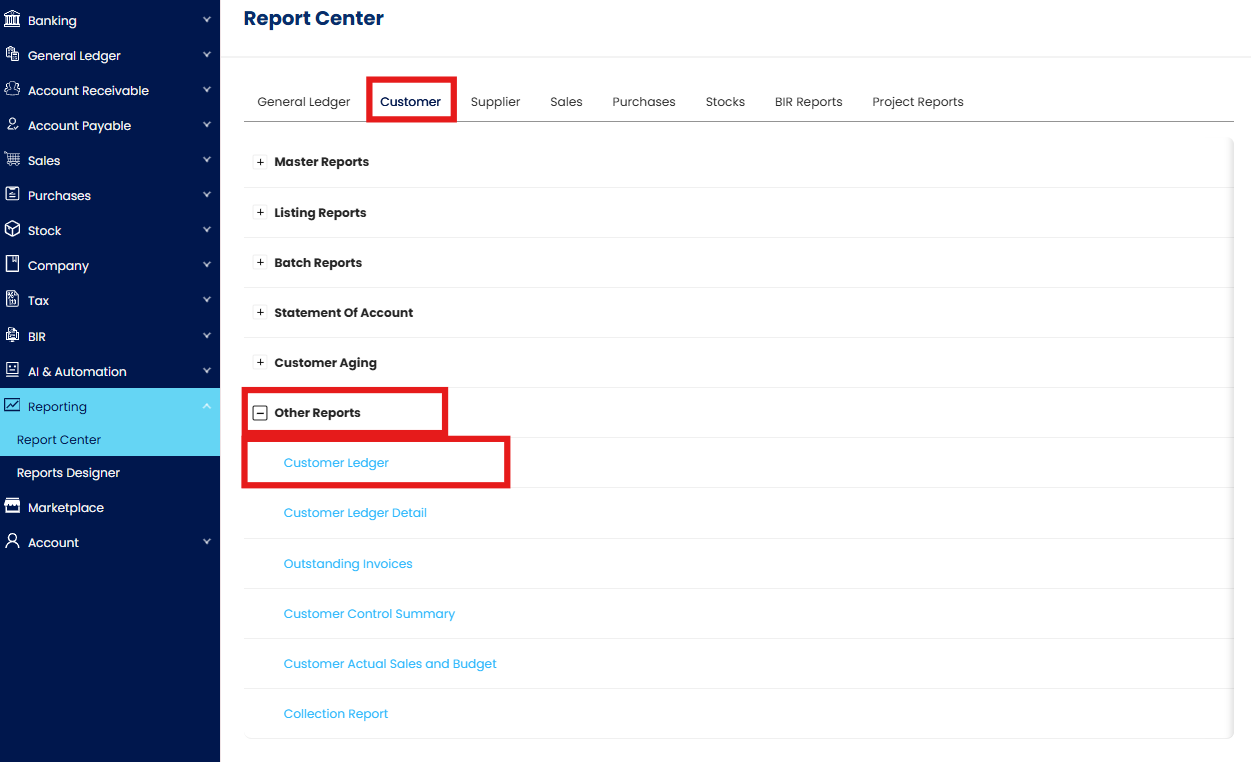Click the AI & Automation icon

[12, 370]
